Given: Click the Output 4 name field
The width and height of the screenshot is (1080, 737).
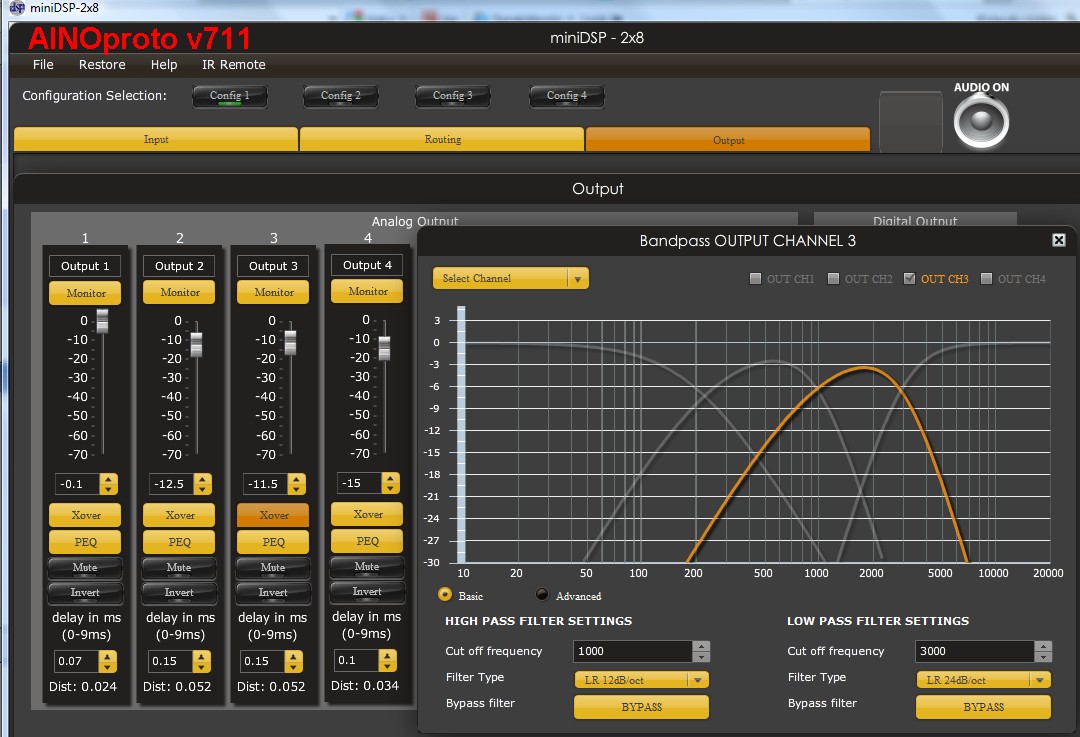Looking at the screenshot, I should point(367,265).
